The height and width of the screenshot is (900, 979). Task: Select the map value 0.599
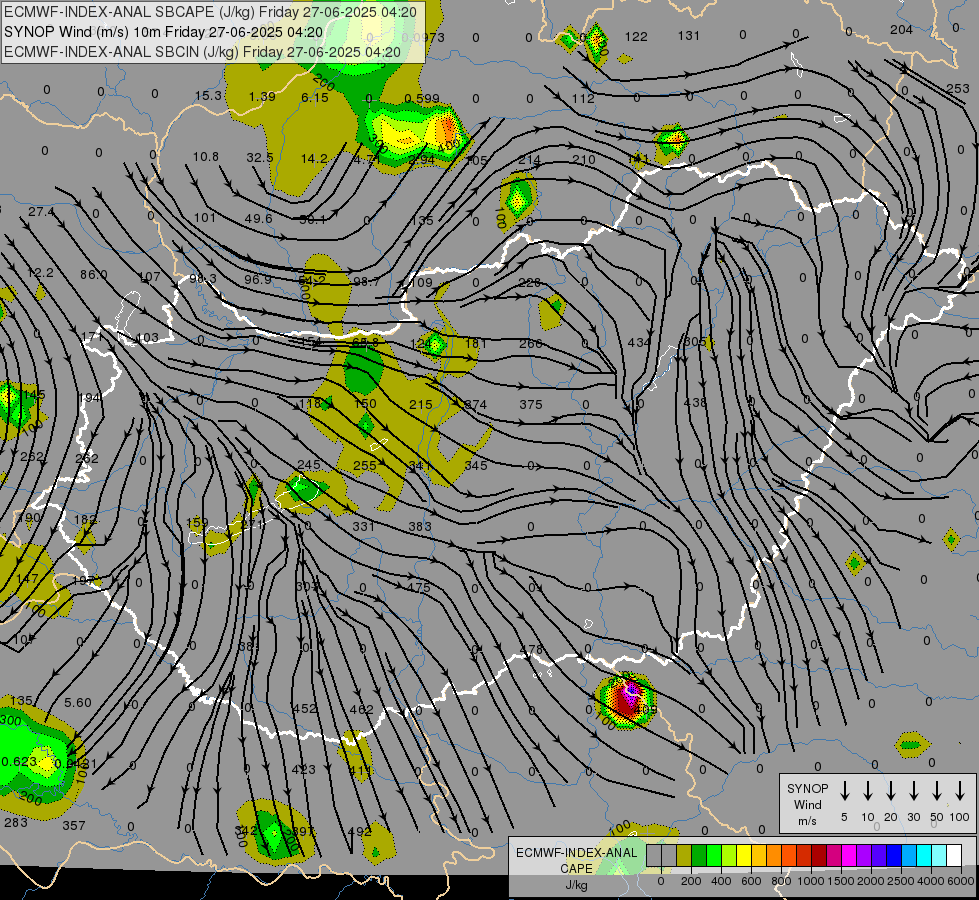421,98
